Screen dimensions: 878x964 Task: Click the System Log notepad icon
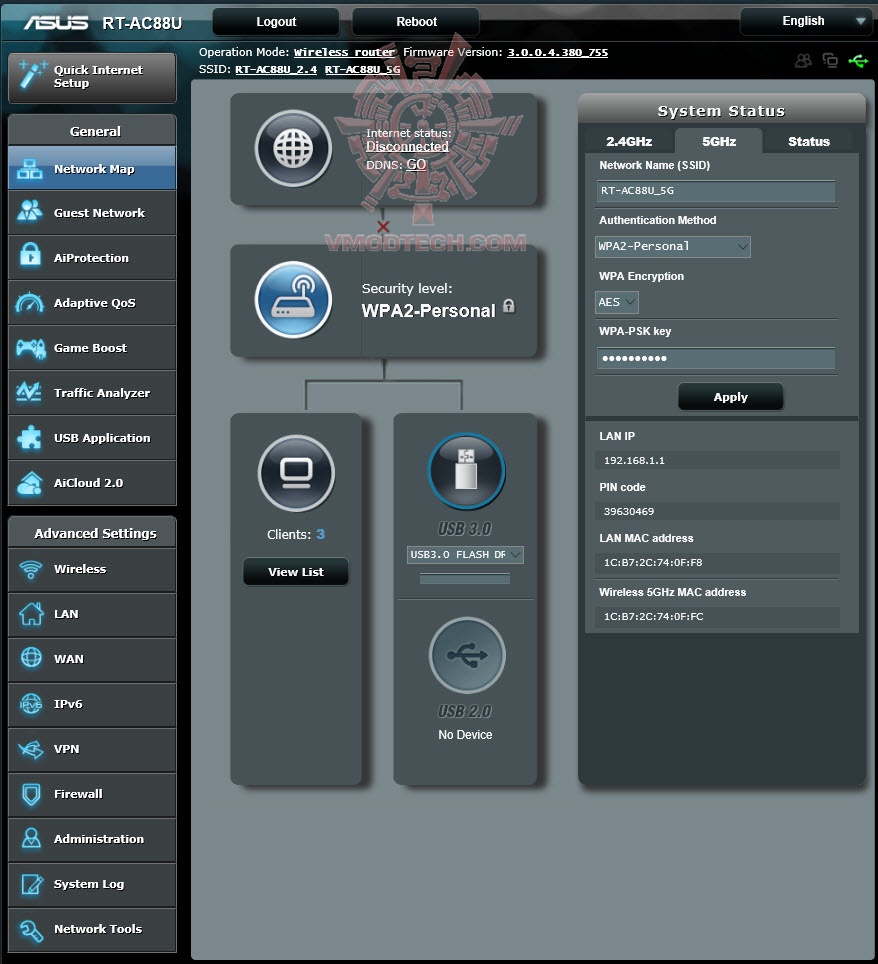point(31,884)
